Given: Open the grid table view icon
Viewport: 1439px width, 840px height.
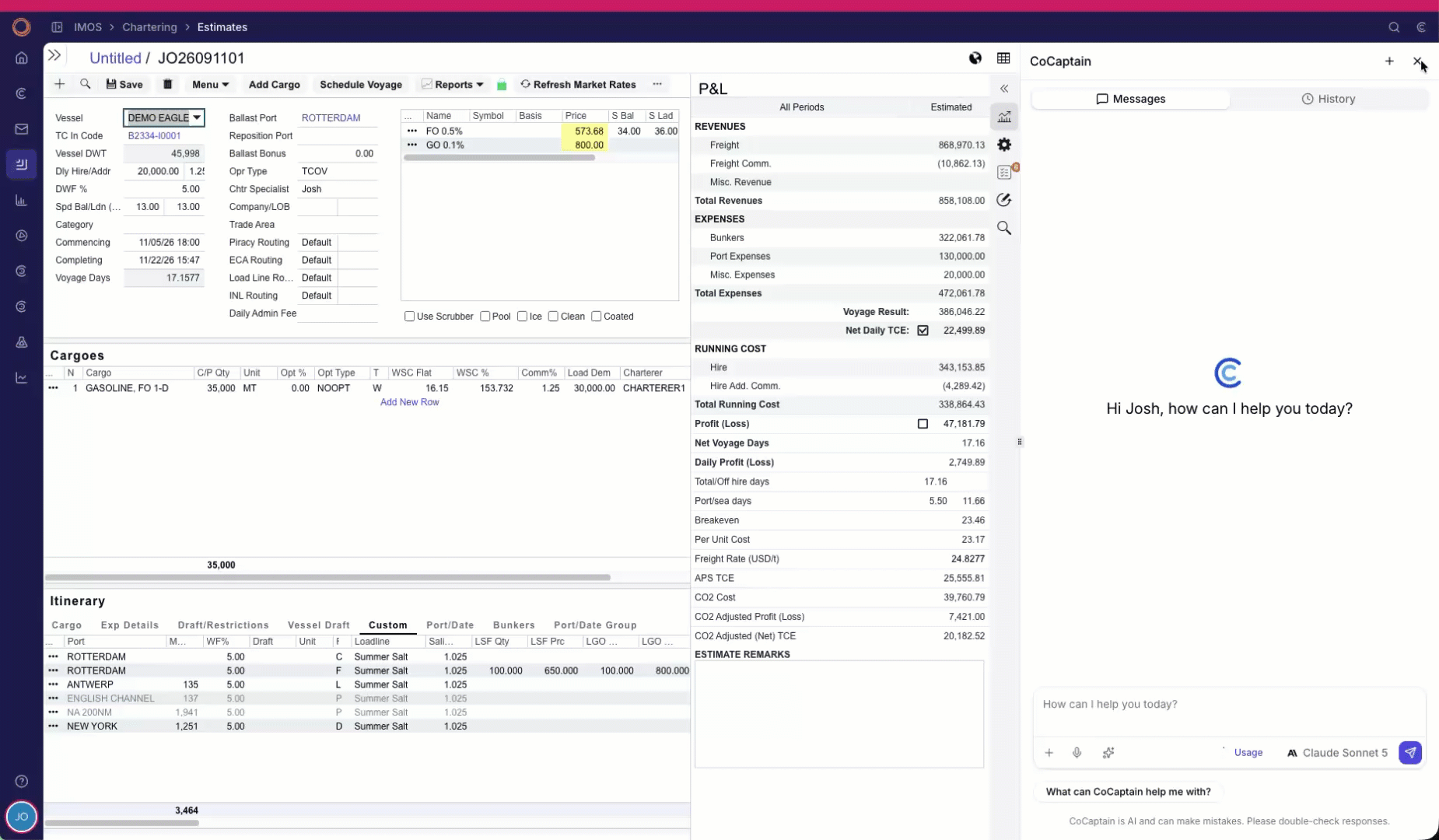Looking at the screenshot, I should (1003, 58).
